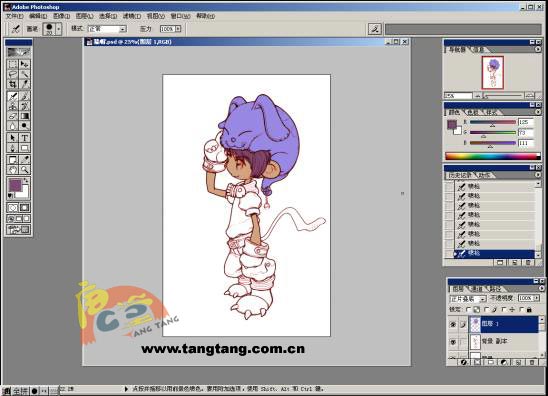Select the Pen tool
The image size is (548, 396).
tap(13, 147)
